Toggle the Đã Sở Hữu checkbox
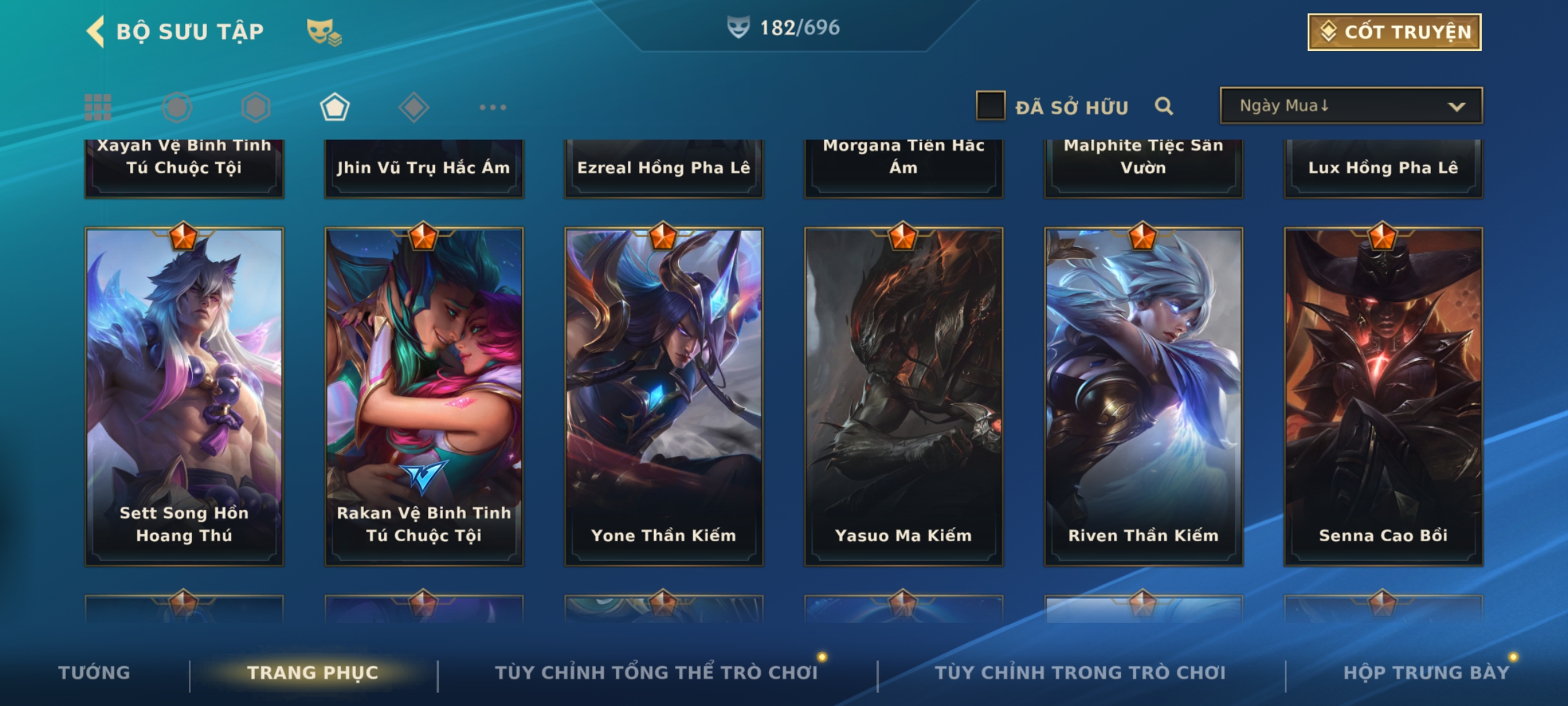 (990, 106)
